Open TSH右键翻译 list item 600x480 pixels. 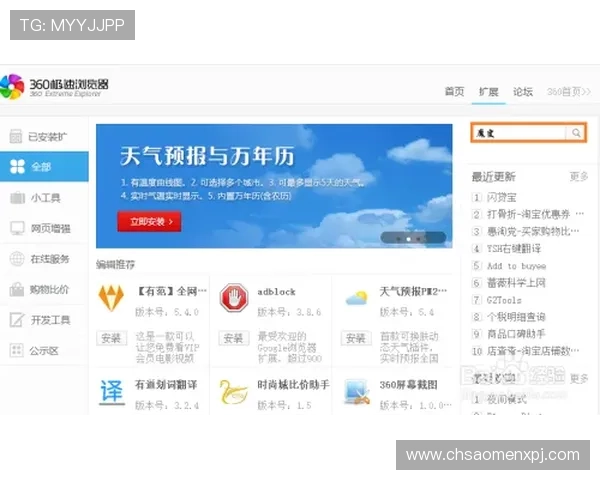pyautogui.click(x=514, y=248)
